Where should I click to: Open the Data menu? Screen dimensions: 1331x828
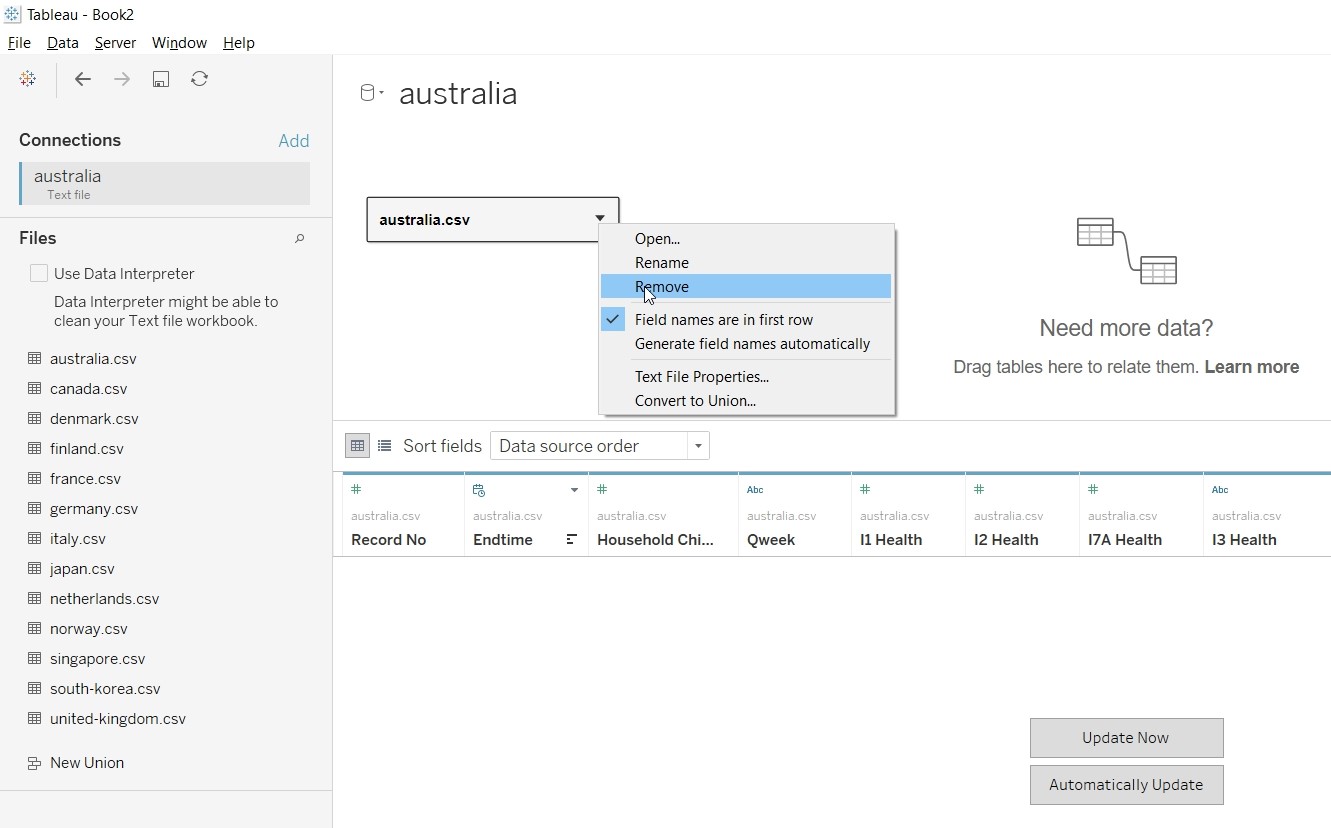coord(62,43)
